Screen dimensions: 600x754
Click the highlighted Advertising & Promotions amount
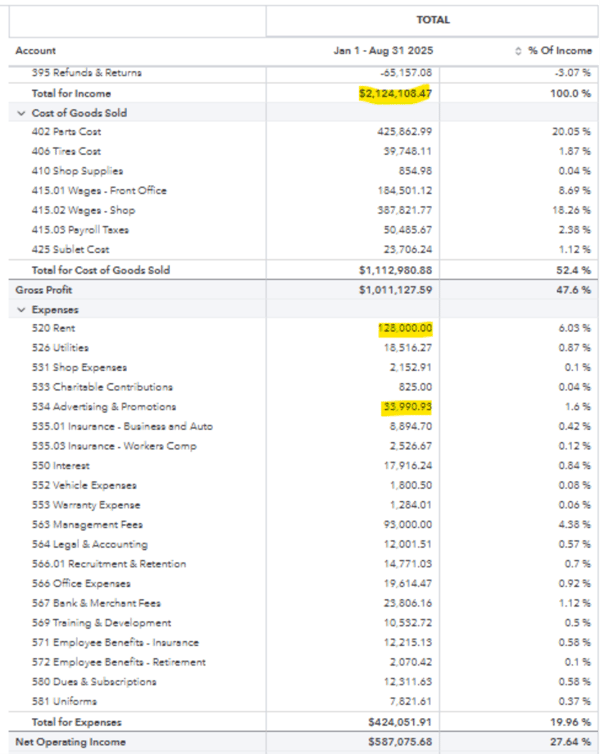point(406,407)
